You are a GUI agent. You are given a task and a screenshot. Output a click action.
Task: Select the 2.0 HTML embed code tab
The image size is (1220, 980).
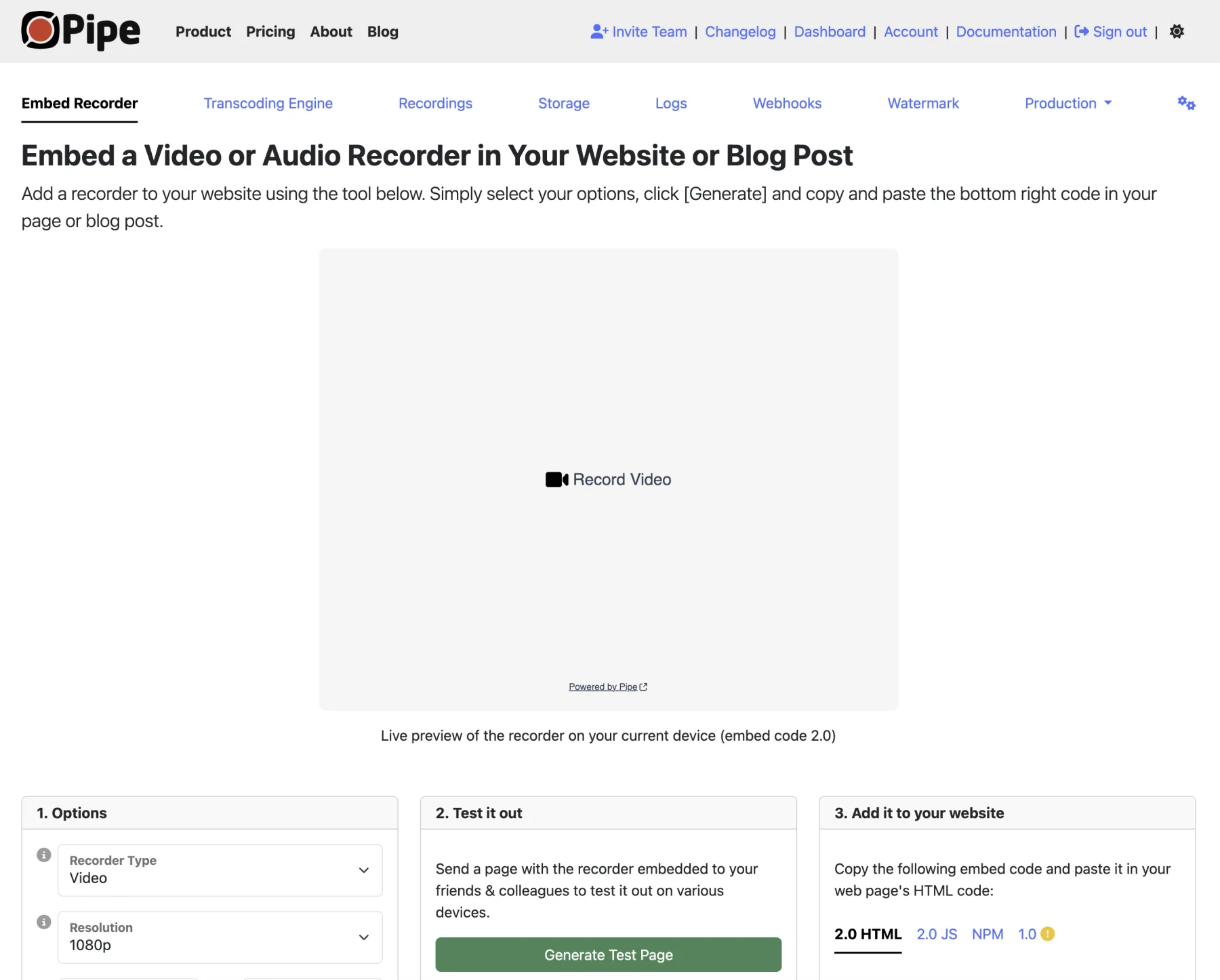pyautogui.click(x=868, y=934)
